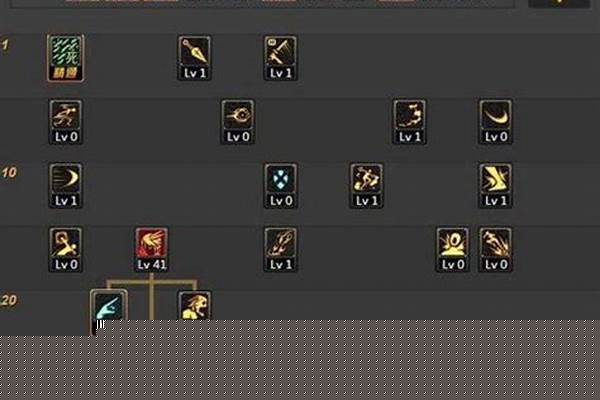The height and width of the screenshot is (400, 600).
Task: Select the hammer strike skill at Lv 1
Action: click(x=280, y=58)
